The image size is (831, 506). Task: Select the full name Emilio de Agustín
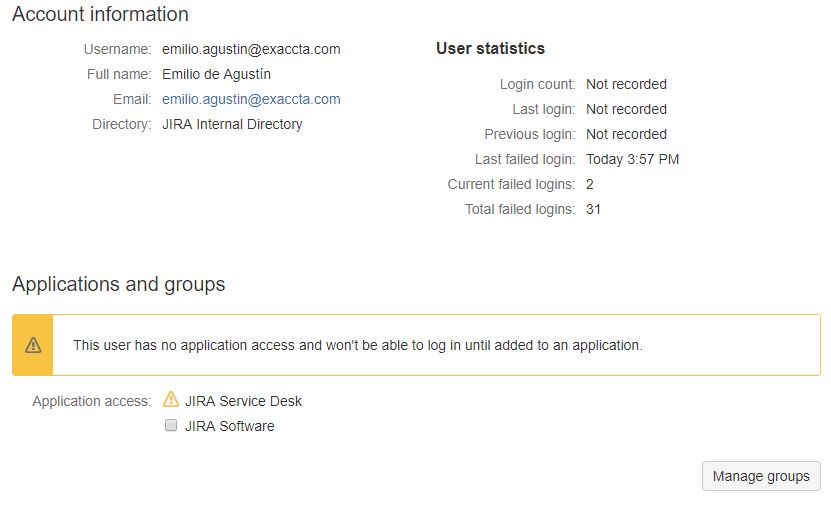click(x=216, y=74)
